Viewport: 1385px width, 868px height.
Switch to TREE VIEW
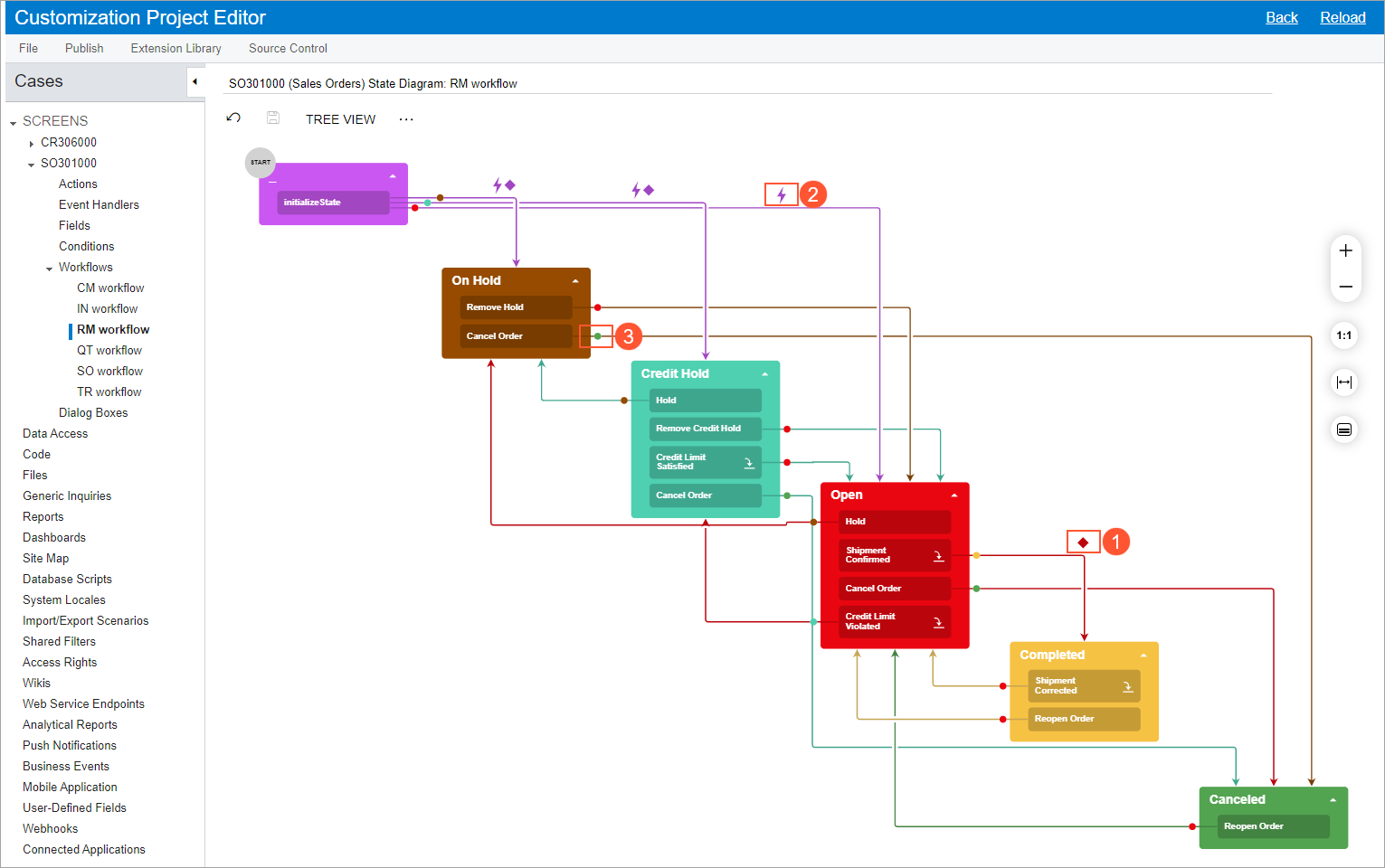[340, 119]
